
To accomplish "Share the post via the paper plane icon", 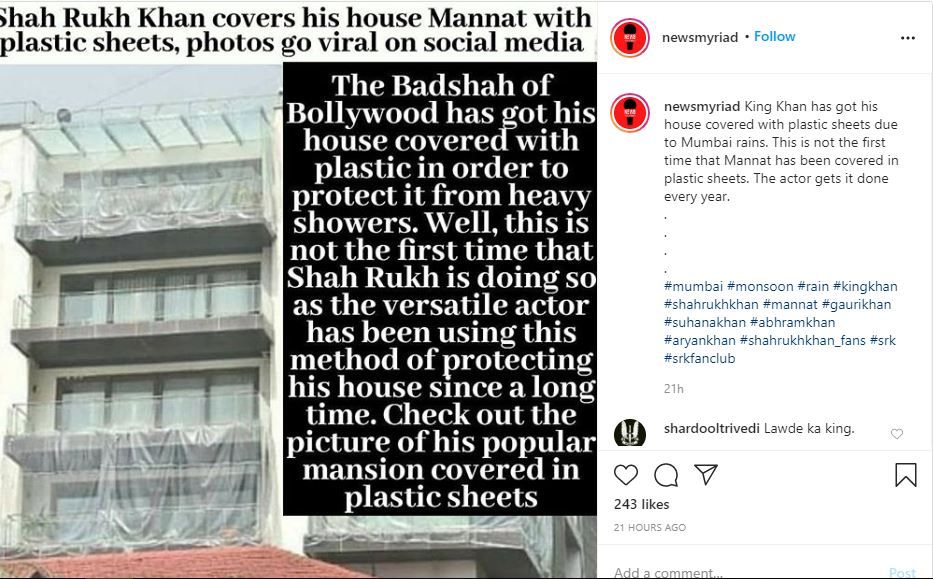I will coord(706,474).
